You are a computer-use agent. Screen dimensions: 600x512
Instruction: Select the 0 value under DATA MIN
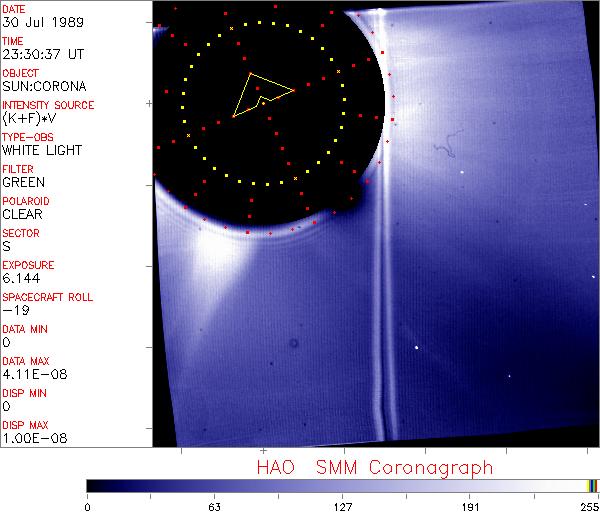[7, 342]
